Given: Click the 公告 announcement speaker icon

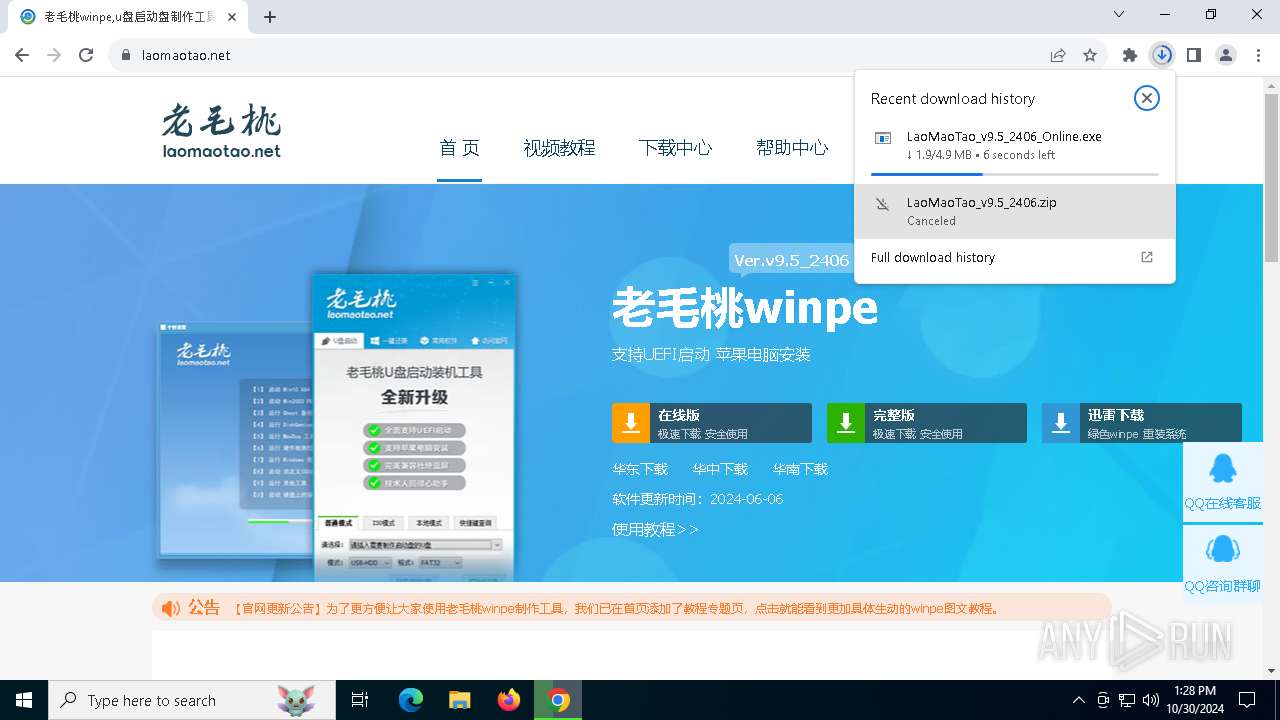Looking at the screenshot, I should (171, 608).
